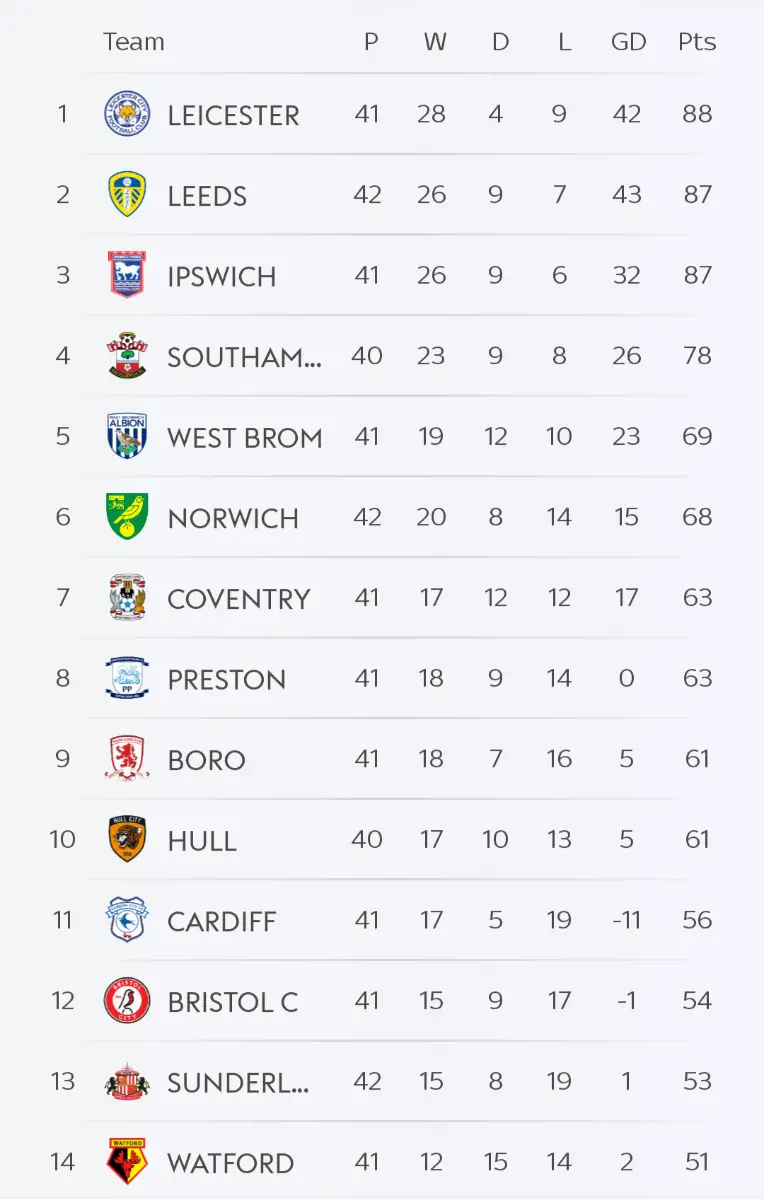Select the Team column header

[x=133, y=42]
